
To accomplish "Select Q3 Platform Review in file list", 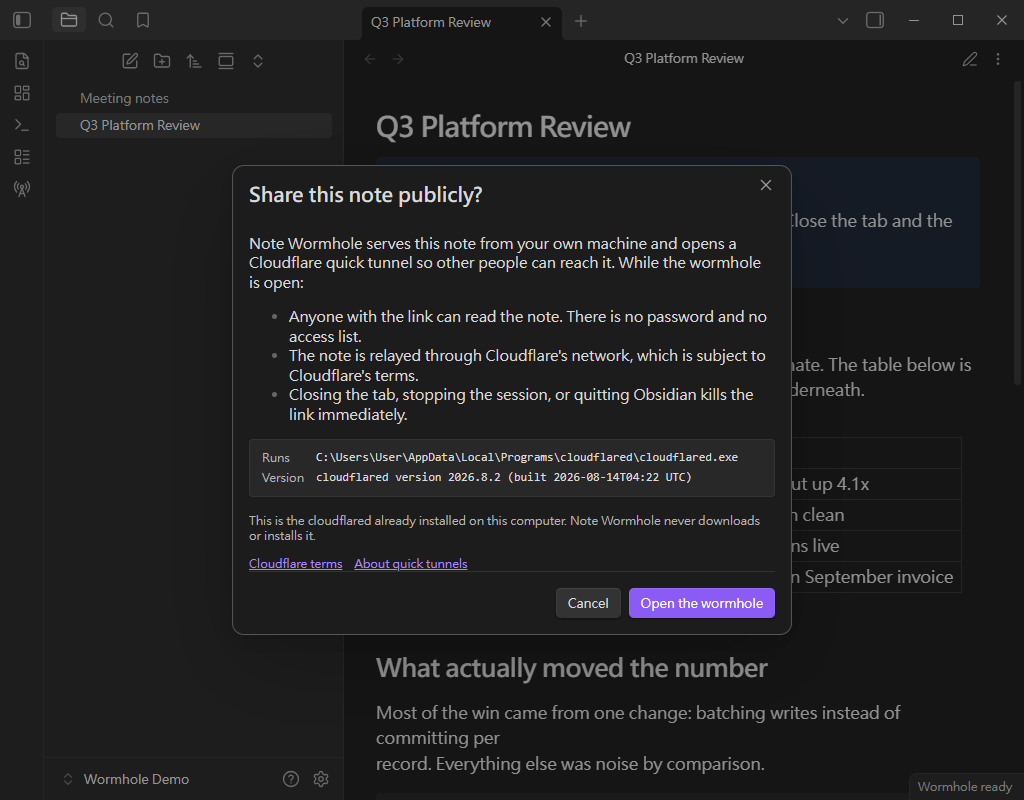I will 194,125.
